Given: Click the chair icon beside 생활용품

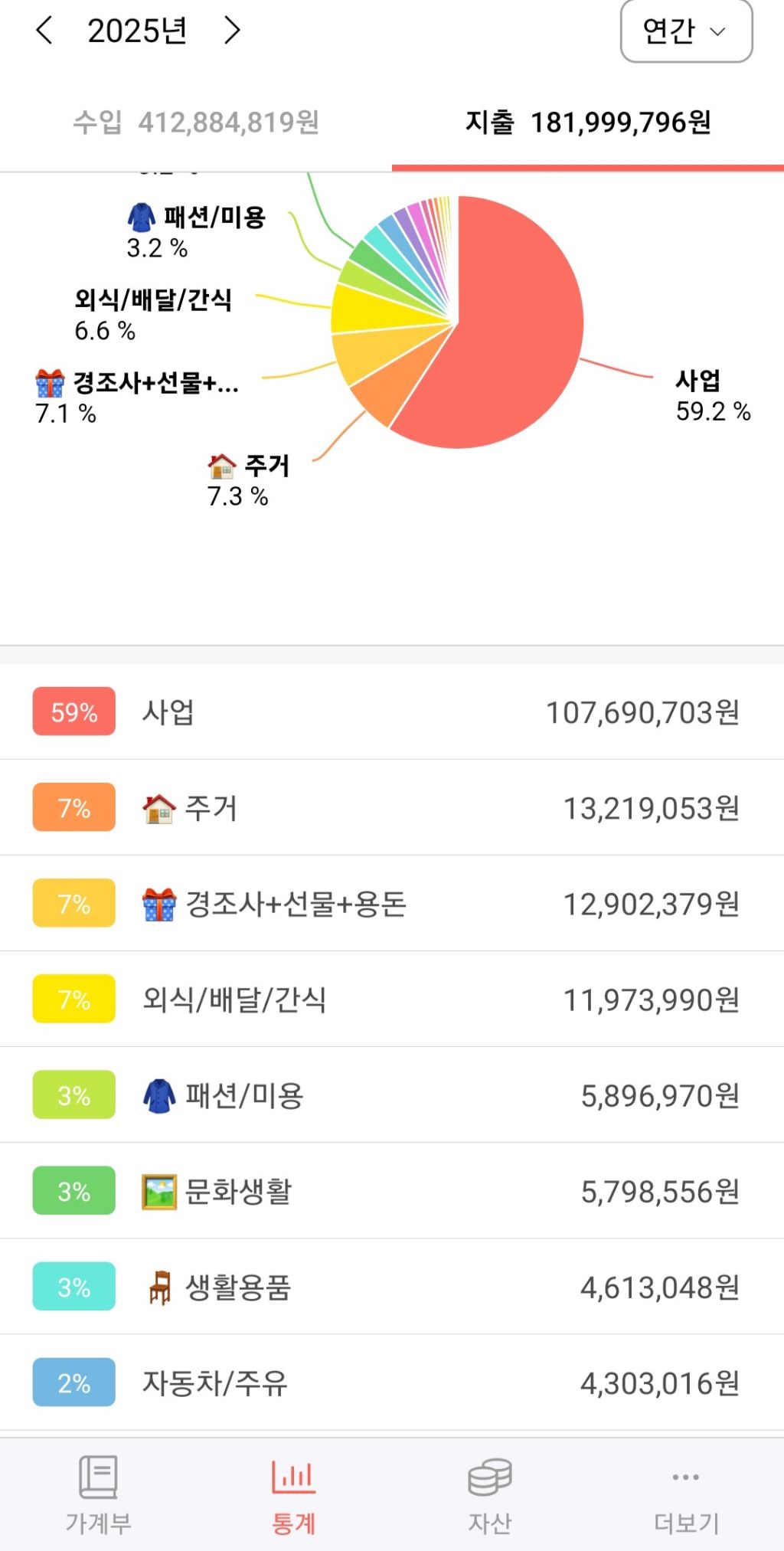Looking at the screenshot, I should click(x=159, y=1288).
